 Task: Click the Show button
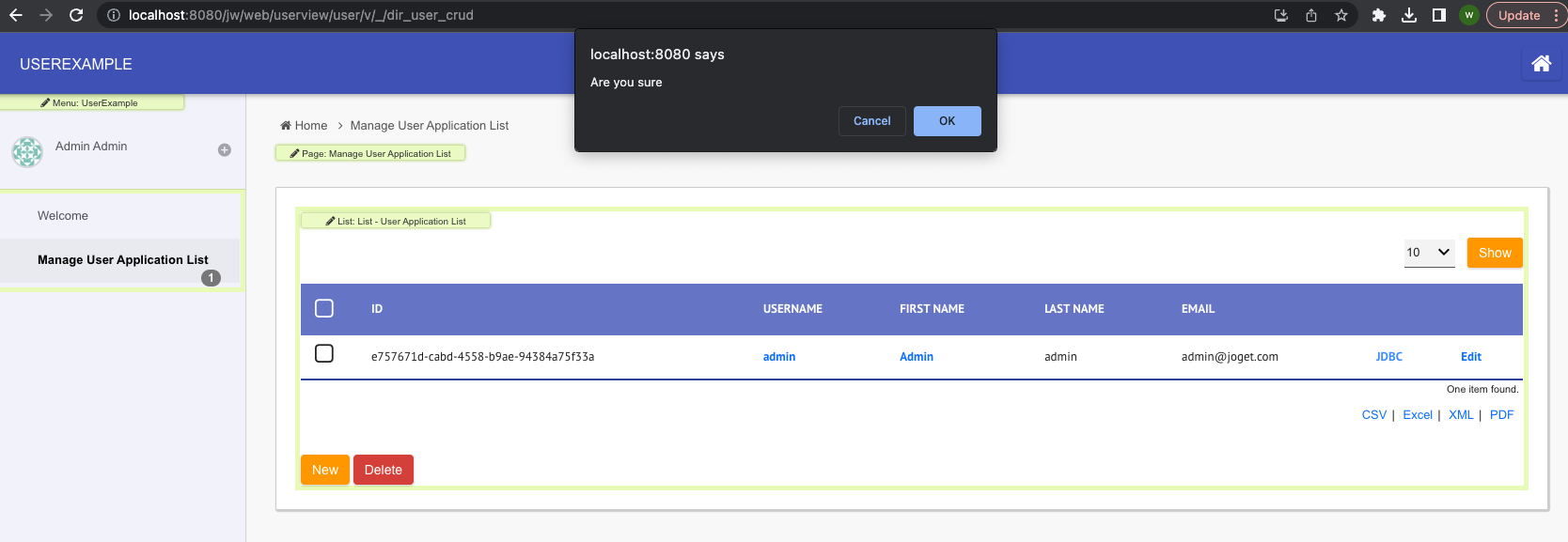[x=1495, y=253]
